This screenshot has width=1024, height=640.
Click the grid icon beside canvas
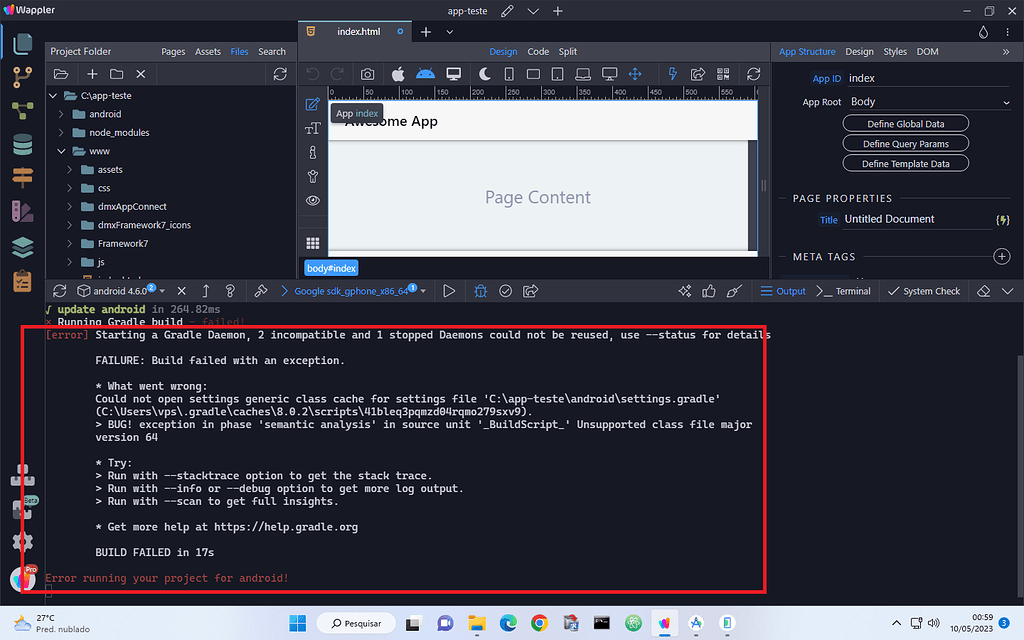pyautogui.click(x=313, y=244)
